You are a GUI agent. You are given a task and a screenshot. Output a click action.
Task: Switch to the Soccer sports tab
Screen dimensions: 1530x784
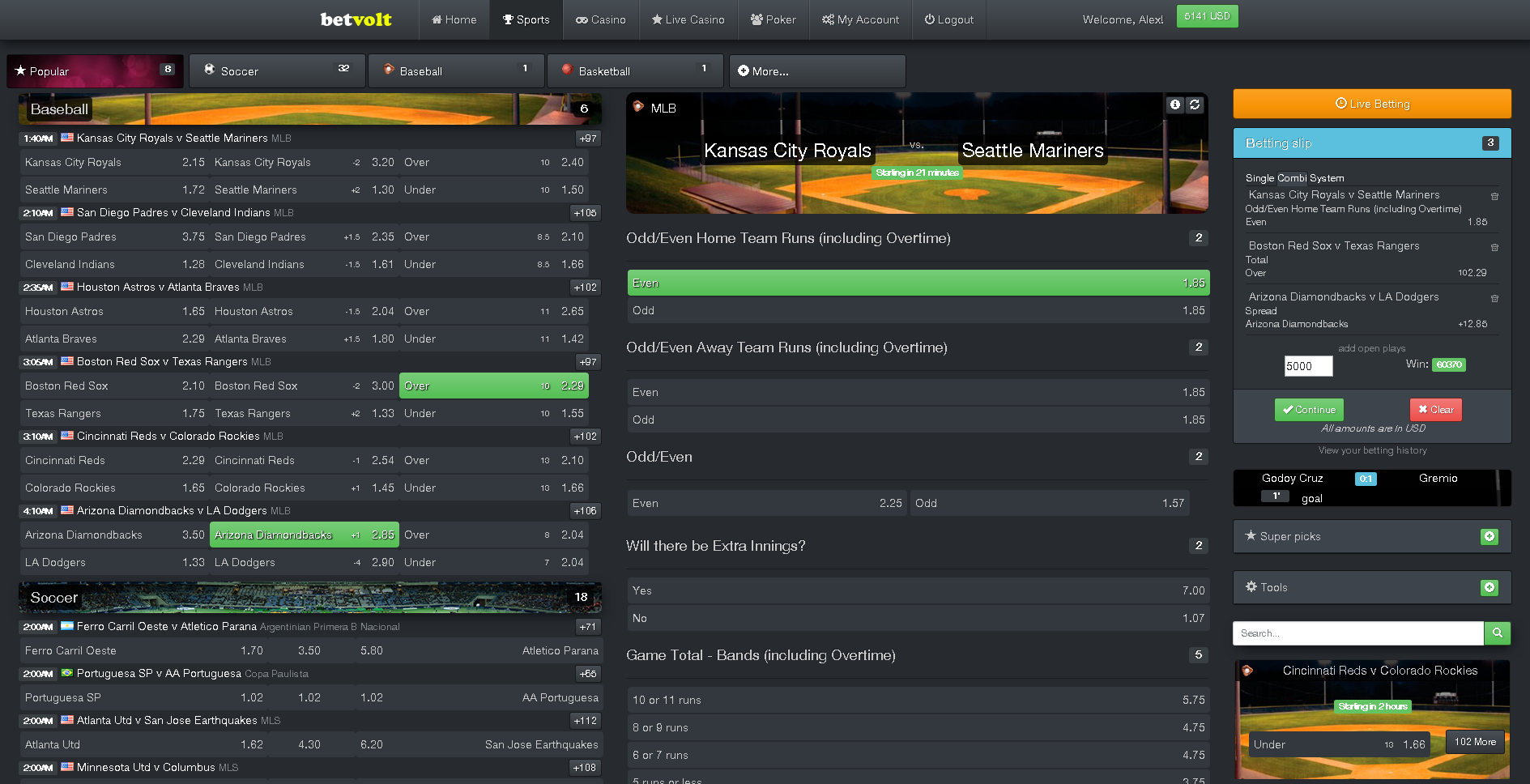[x=277, y=71]
